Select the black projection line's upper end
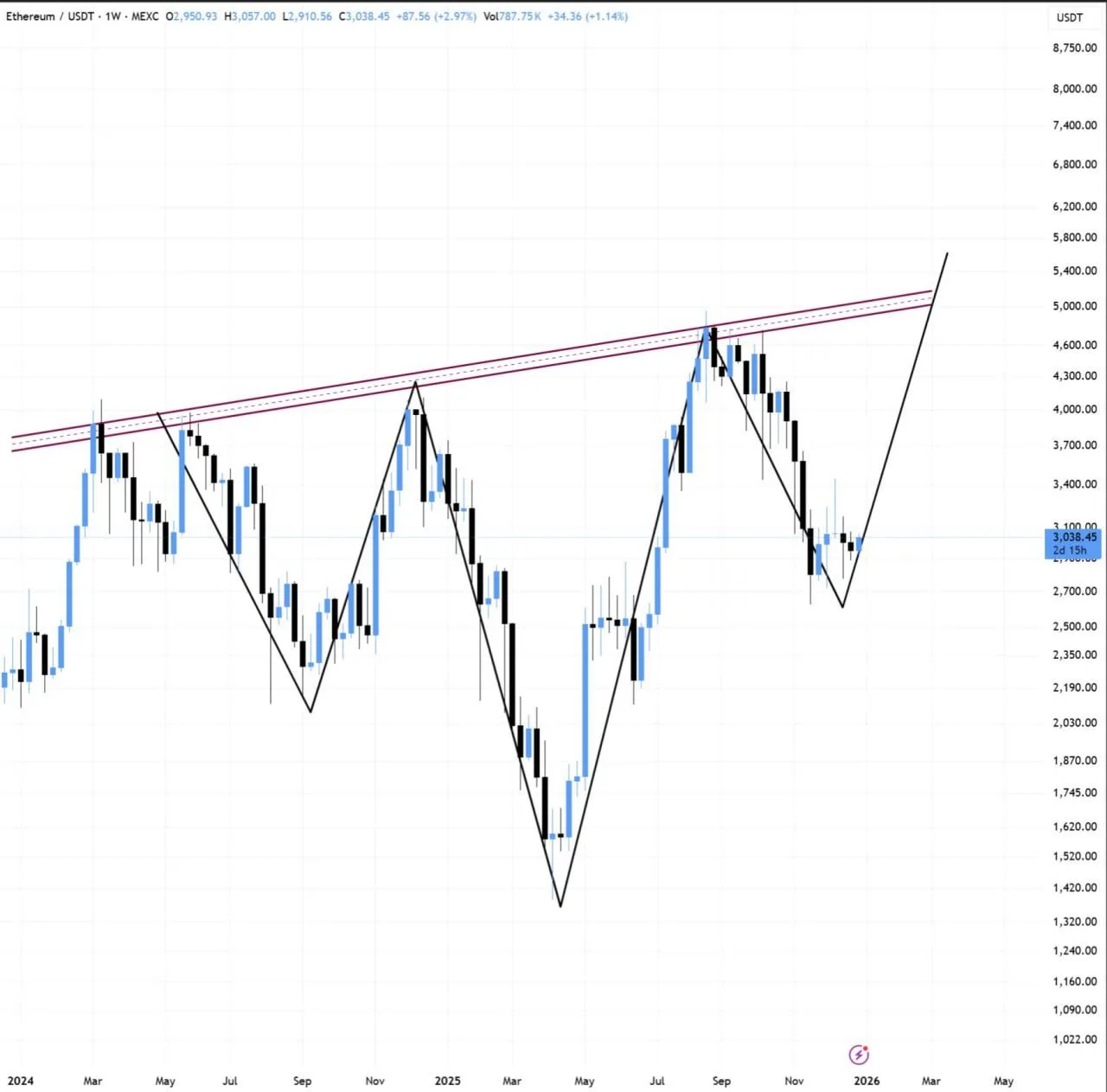1107x1092 pixels. pos(947,253)
